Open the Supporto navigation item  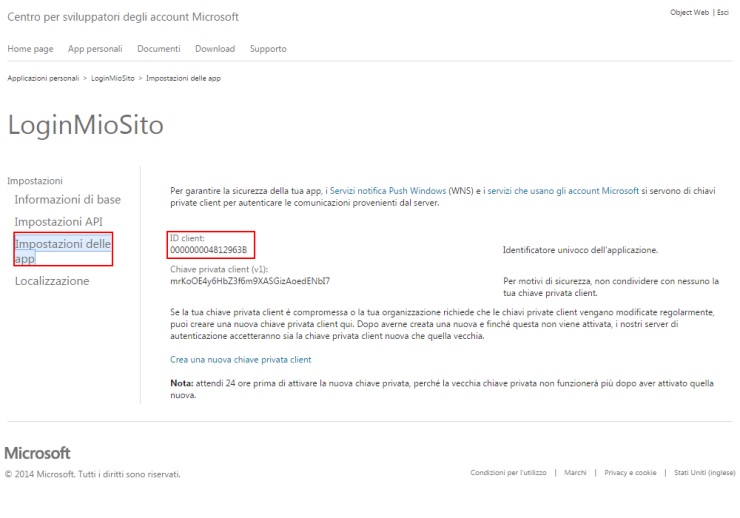click(x=268, y=49)
